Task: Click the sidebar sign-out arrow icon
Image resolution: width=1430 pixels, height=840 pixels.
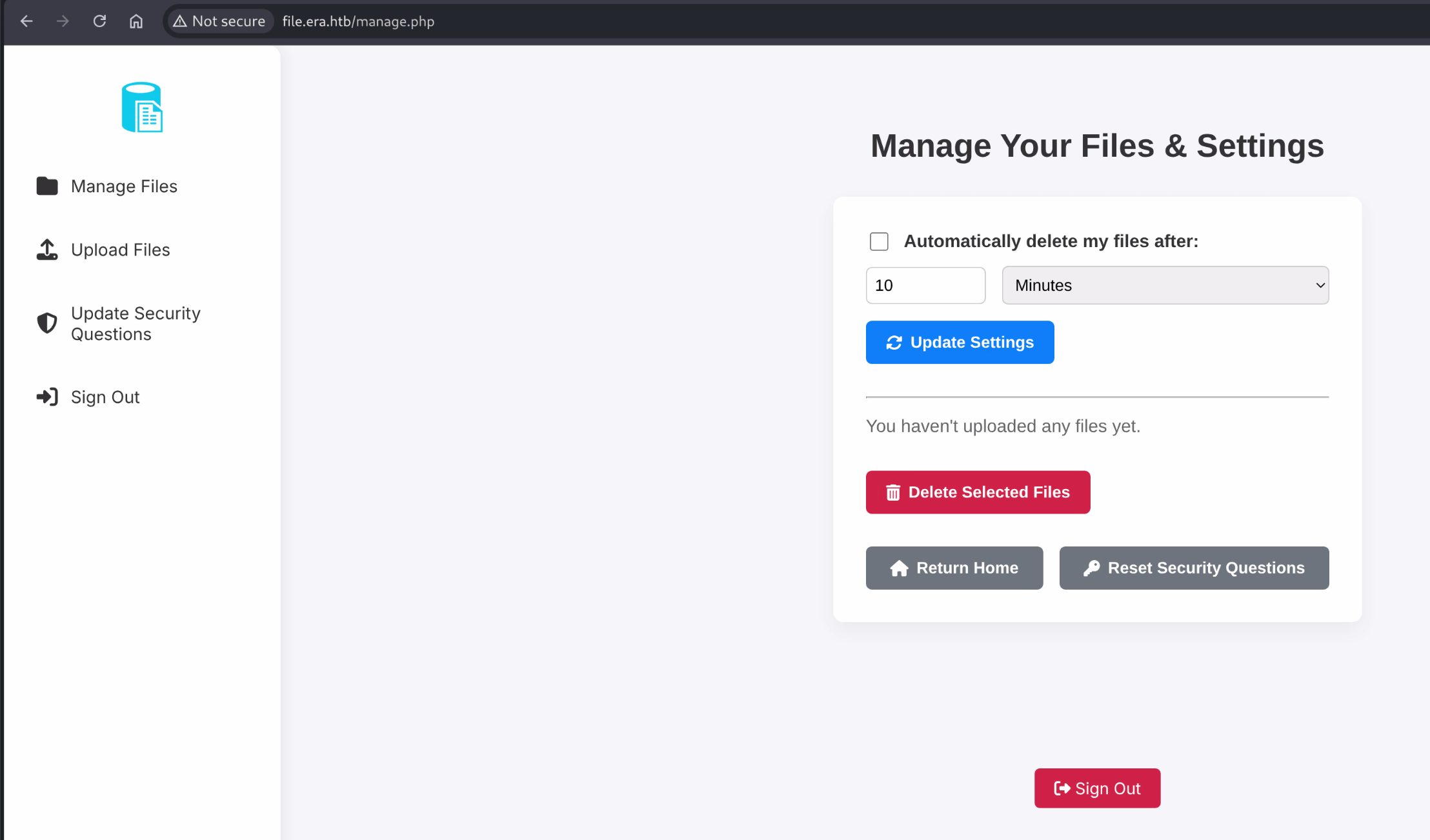Action: pos(46,397)
